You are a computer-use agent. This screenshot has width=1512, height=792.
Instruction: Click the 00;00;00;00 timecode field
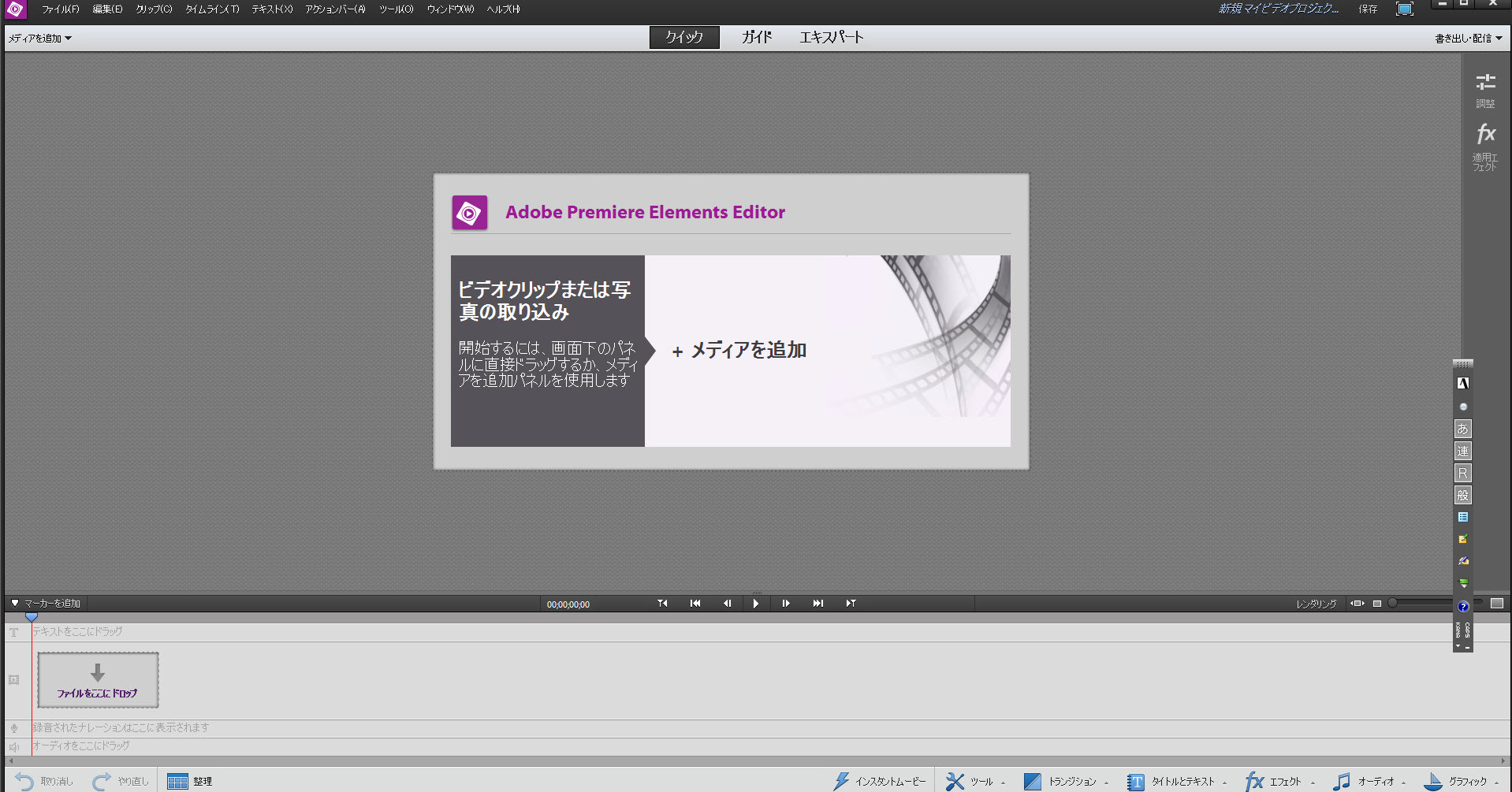[x=568, y=604]
